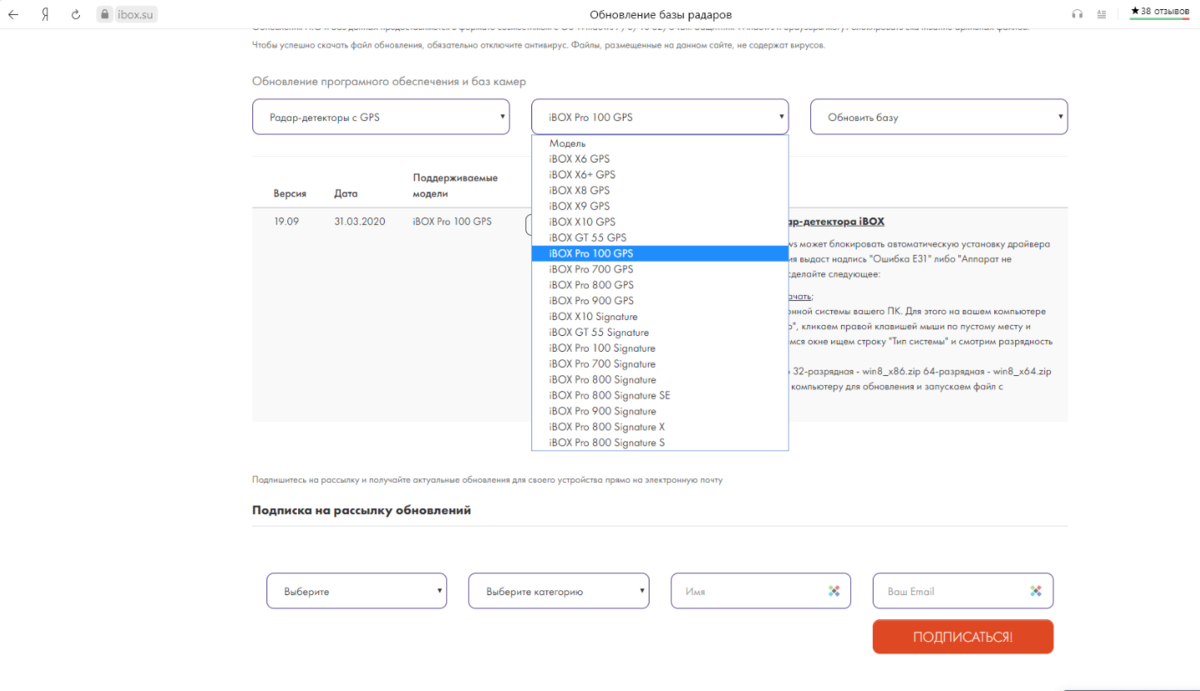Open the Радар-детекторы с GPS dropdown

coord(381,117)
